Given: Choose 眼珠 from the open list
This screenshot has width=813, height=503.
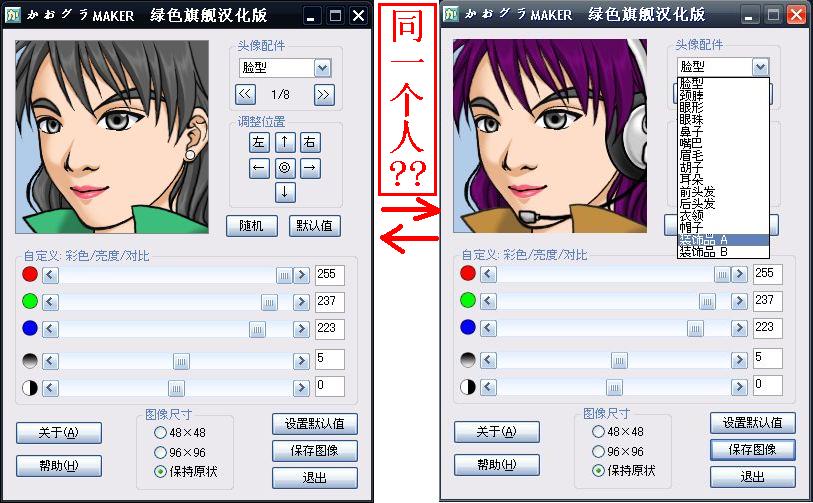Looking at the screenshot, I should (x=723, y=119).
